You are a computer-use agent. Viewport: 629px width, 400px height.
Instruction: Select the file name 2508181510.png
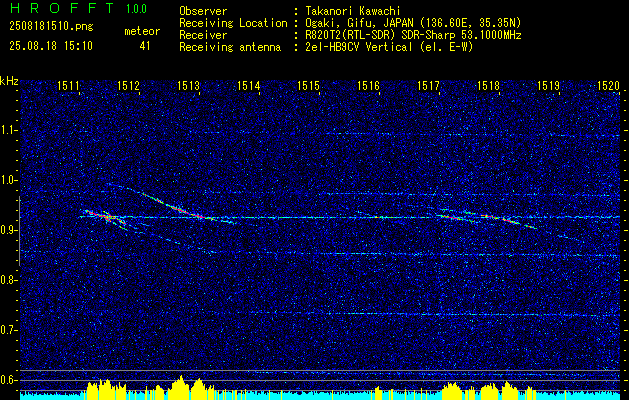click(51, 27)
